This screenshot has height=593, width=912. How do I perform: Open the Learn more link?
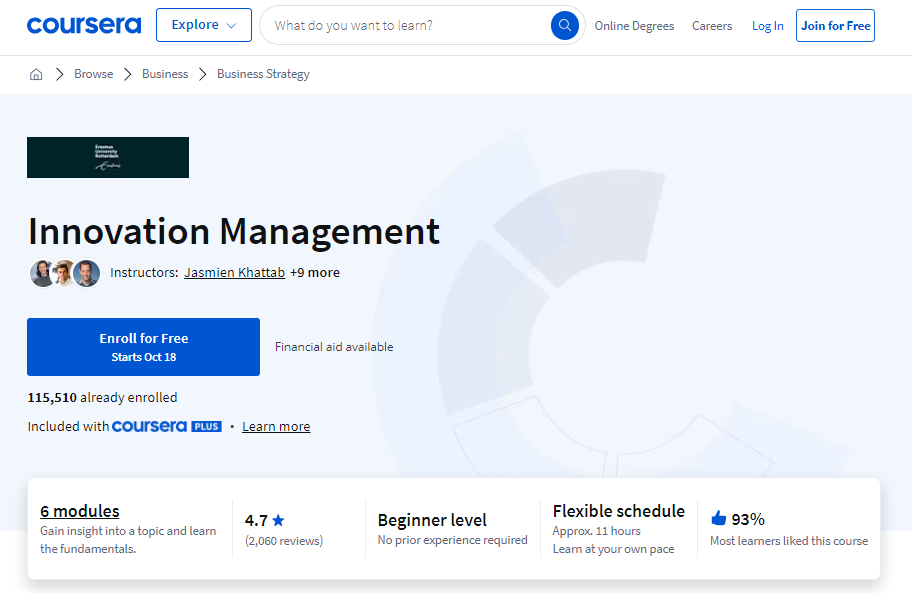[276, 427]
